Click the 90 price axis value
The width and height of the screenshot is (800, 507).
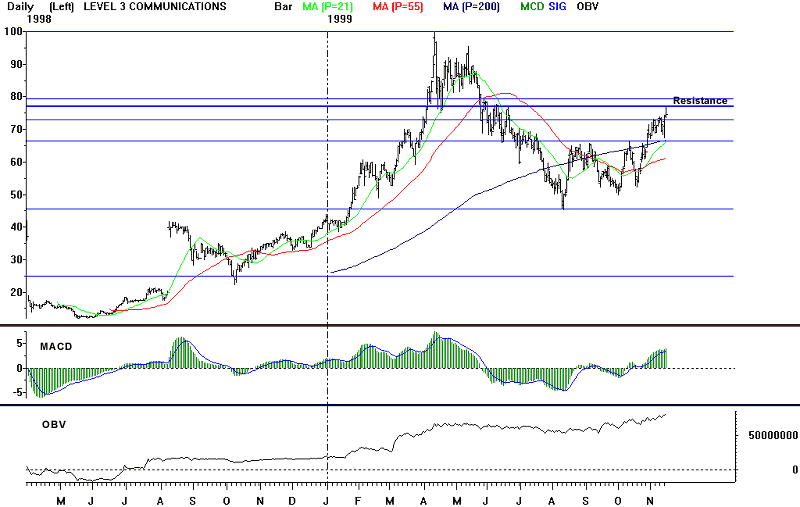16,64
